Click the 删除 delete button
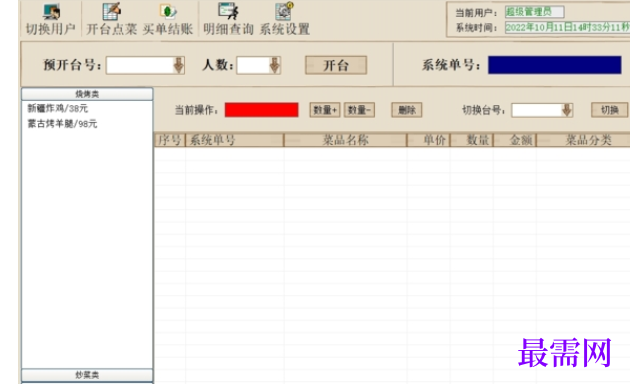 [x=407, y=110]
